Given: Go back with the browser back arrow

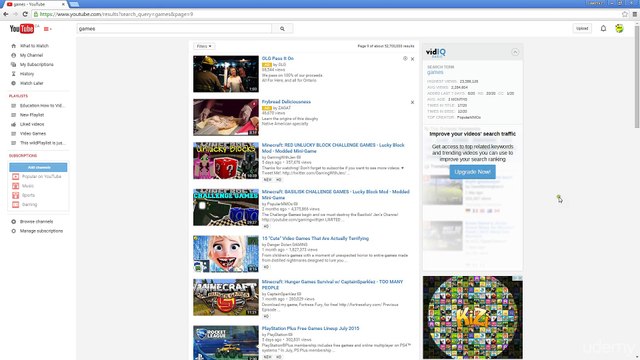Looking at the screenshot, I should 6,14.
